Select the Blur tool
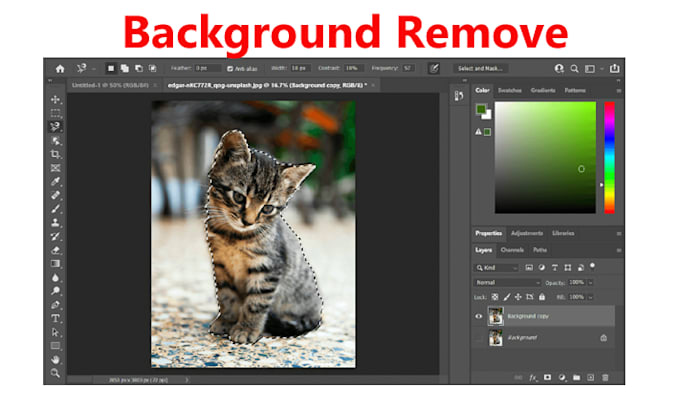The image size is (680, 411). tap(55, 277)
